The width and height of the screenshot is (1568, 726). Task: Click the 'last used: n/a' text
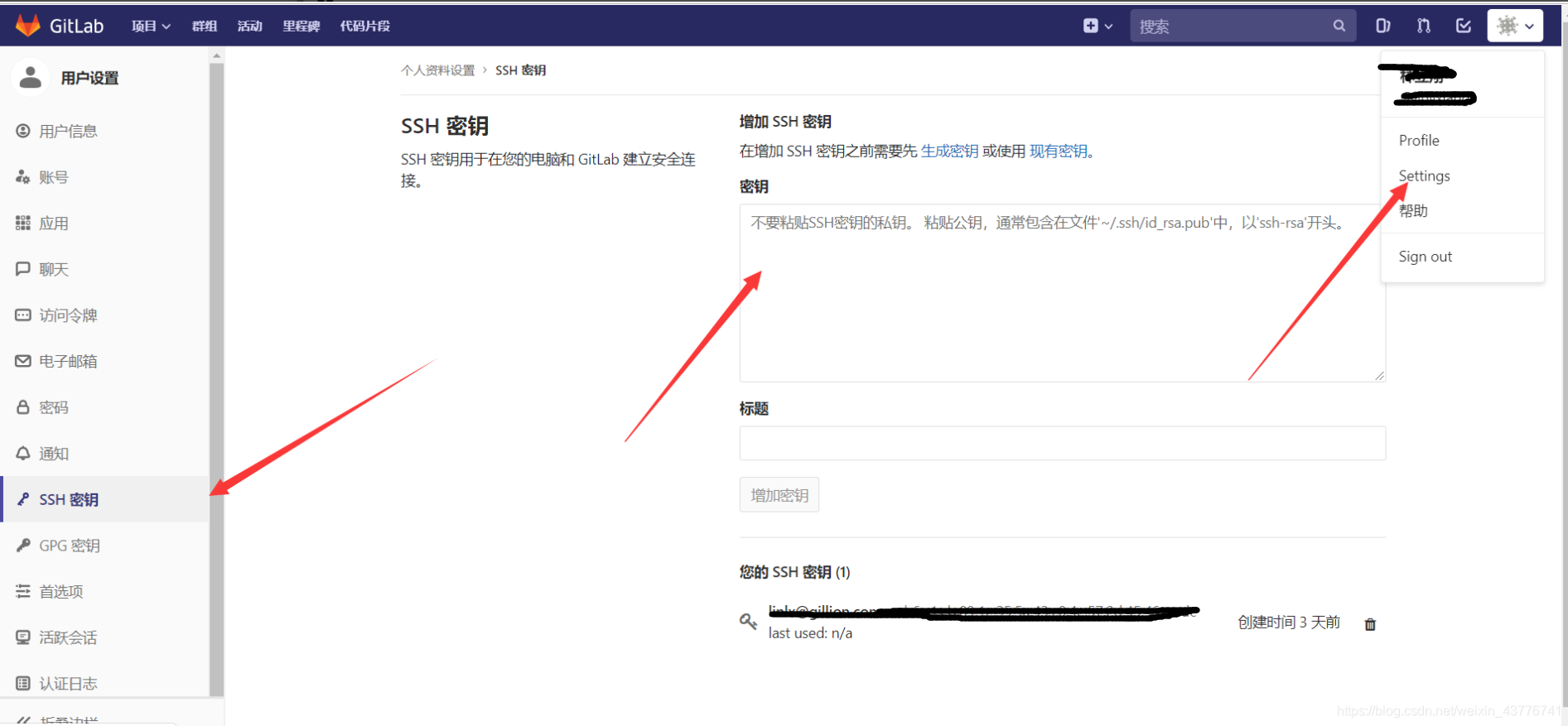click(x=810, y=633)
